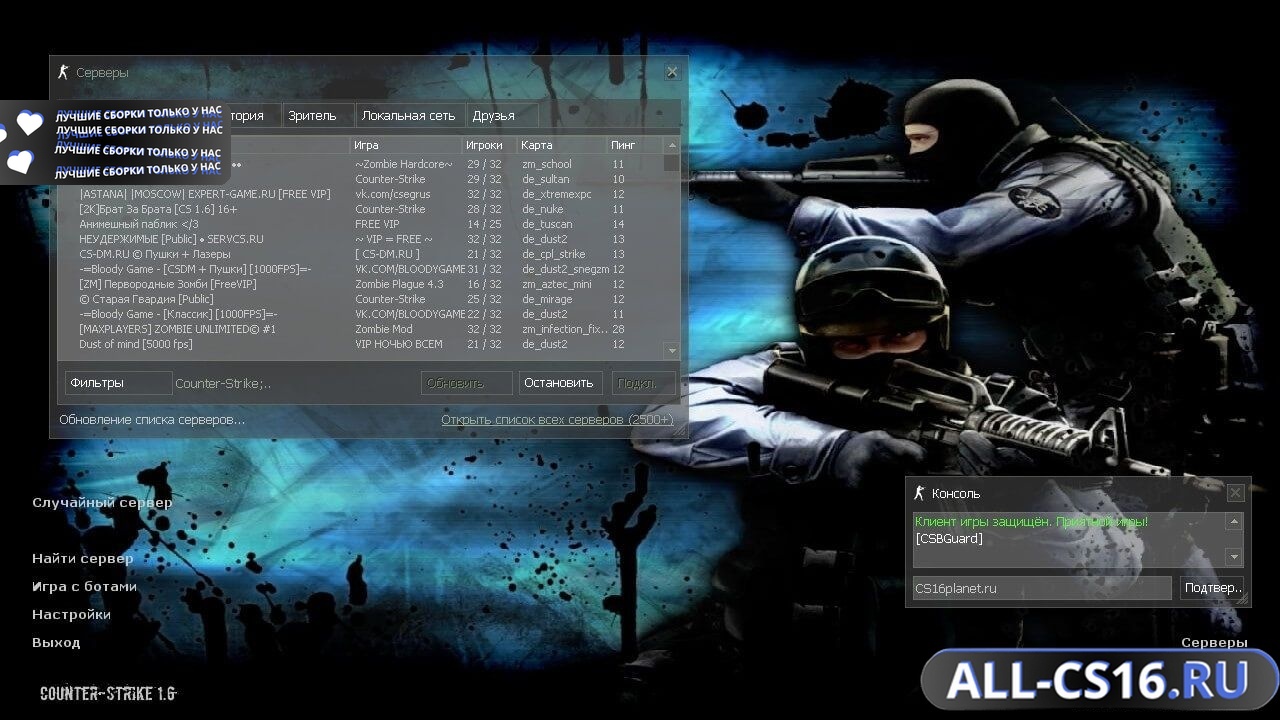The image size is (1280, 720).
Task: Focus console input with CS16planet.ru
Action: pyautogui.click(x=1041, y=588)
